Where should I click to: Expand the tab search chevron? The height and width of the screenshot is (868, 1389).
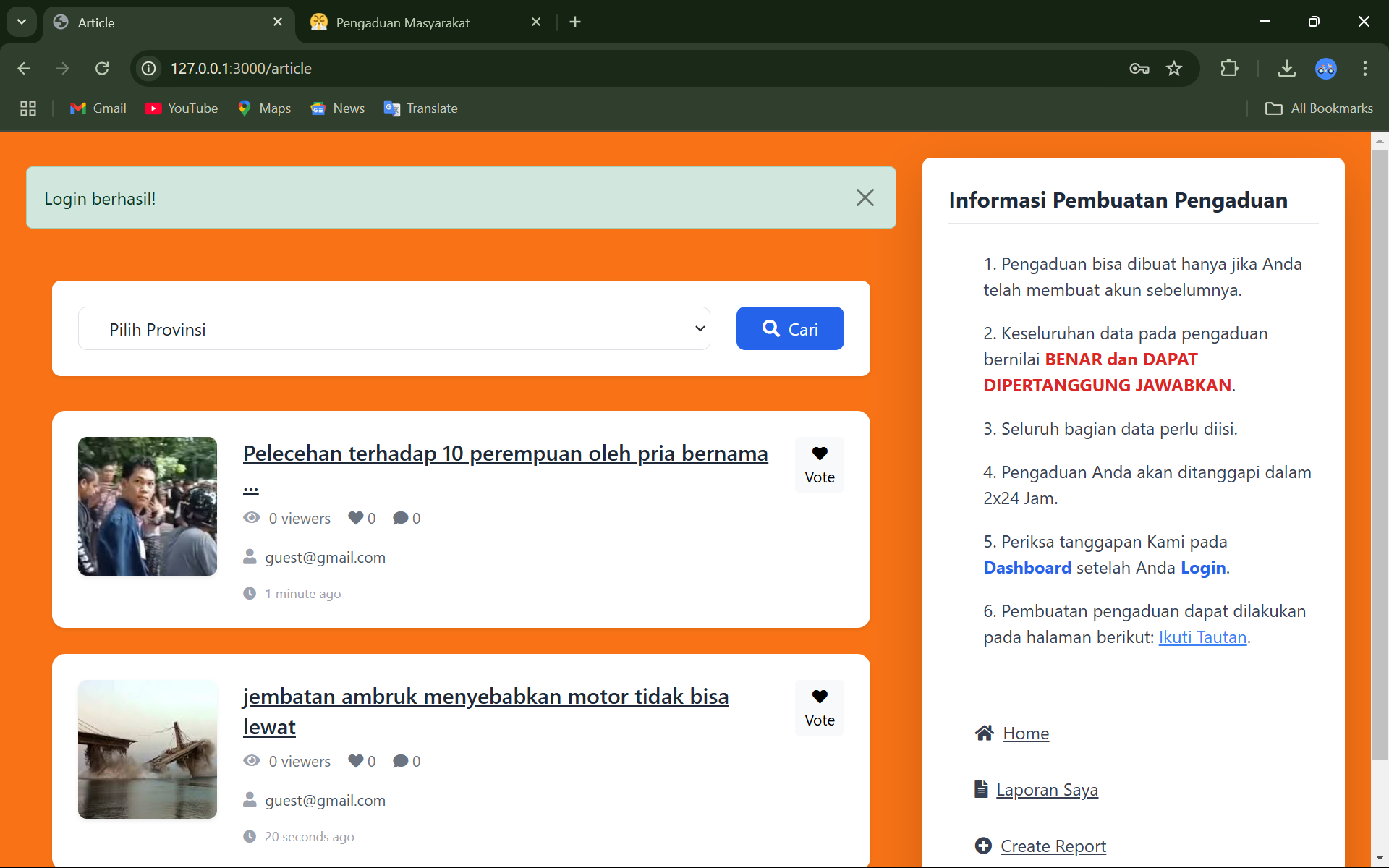click(x=22, y=22)
